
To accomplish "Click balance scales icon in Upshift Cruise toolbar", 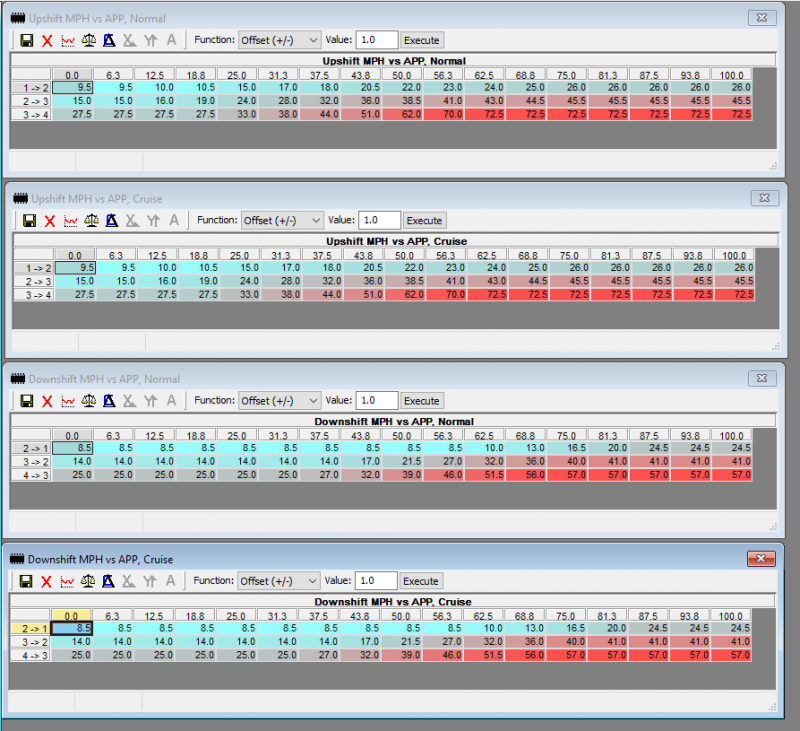I will coord(90,221).
